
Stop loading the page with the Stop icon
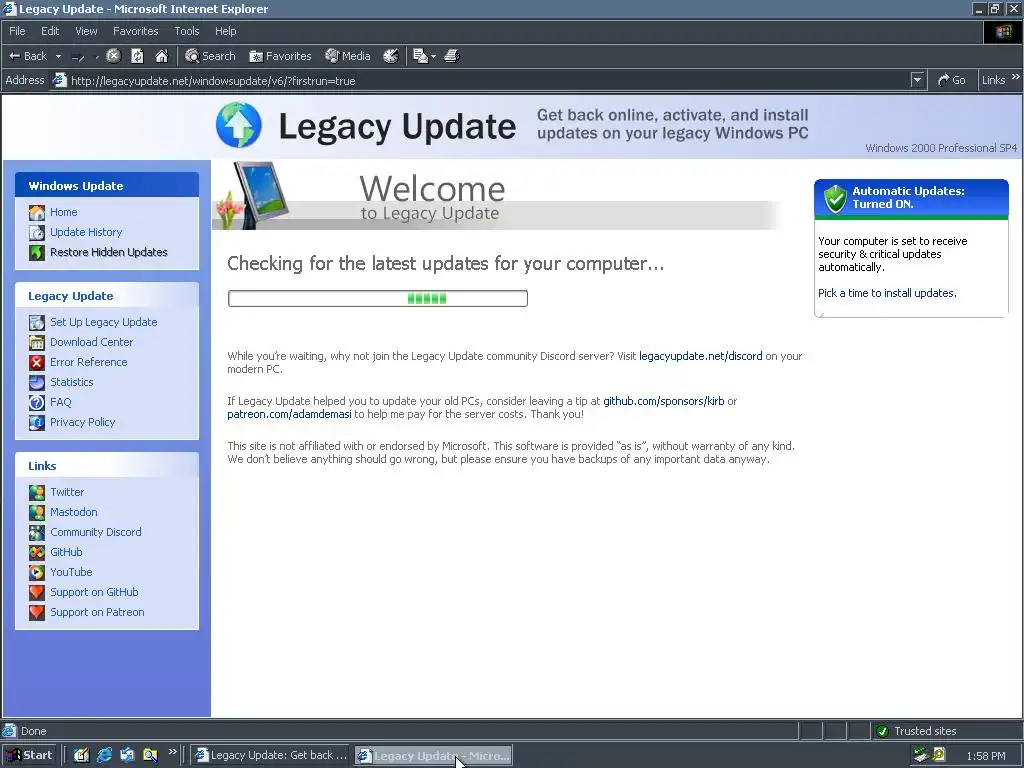(x=114, y=56)
